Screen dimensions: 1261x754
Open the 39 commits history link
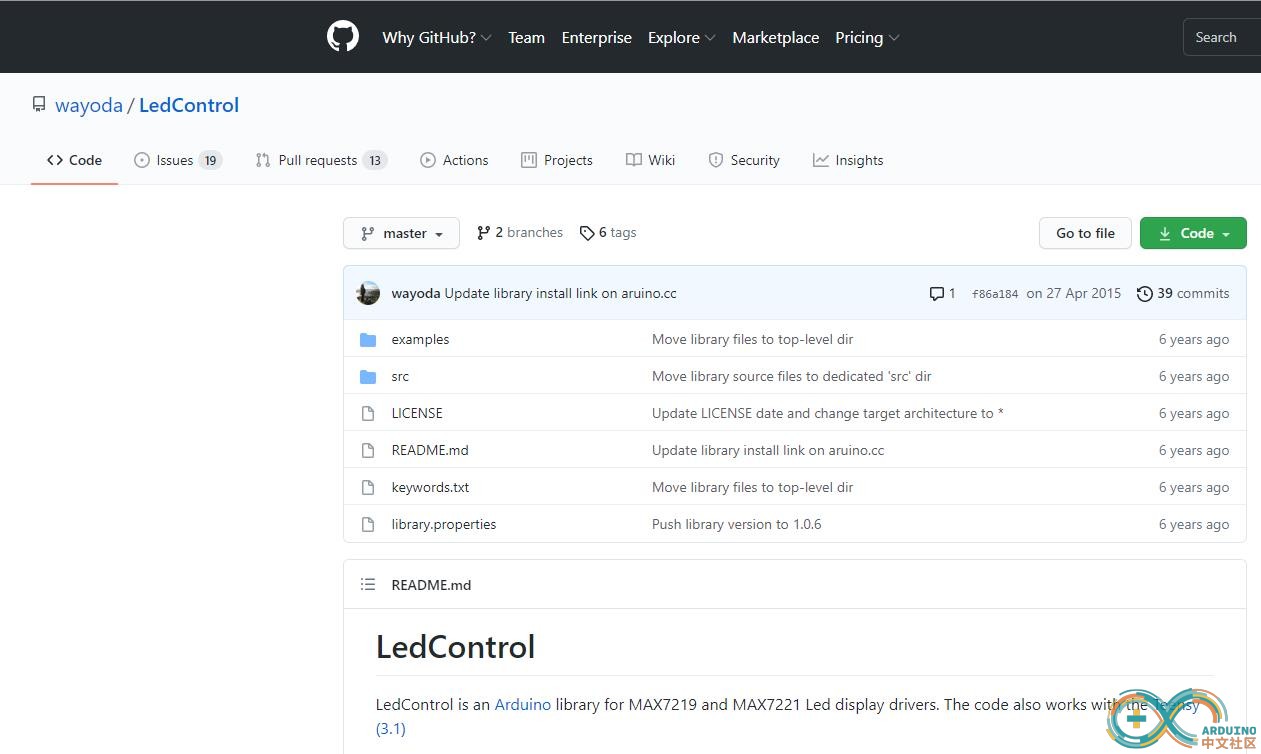click(1184, 294)
